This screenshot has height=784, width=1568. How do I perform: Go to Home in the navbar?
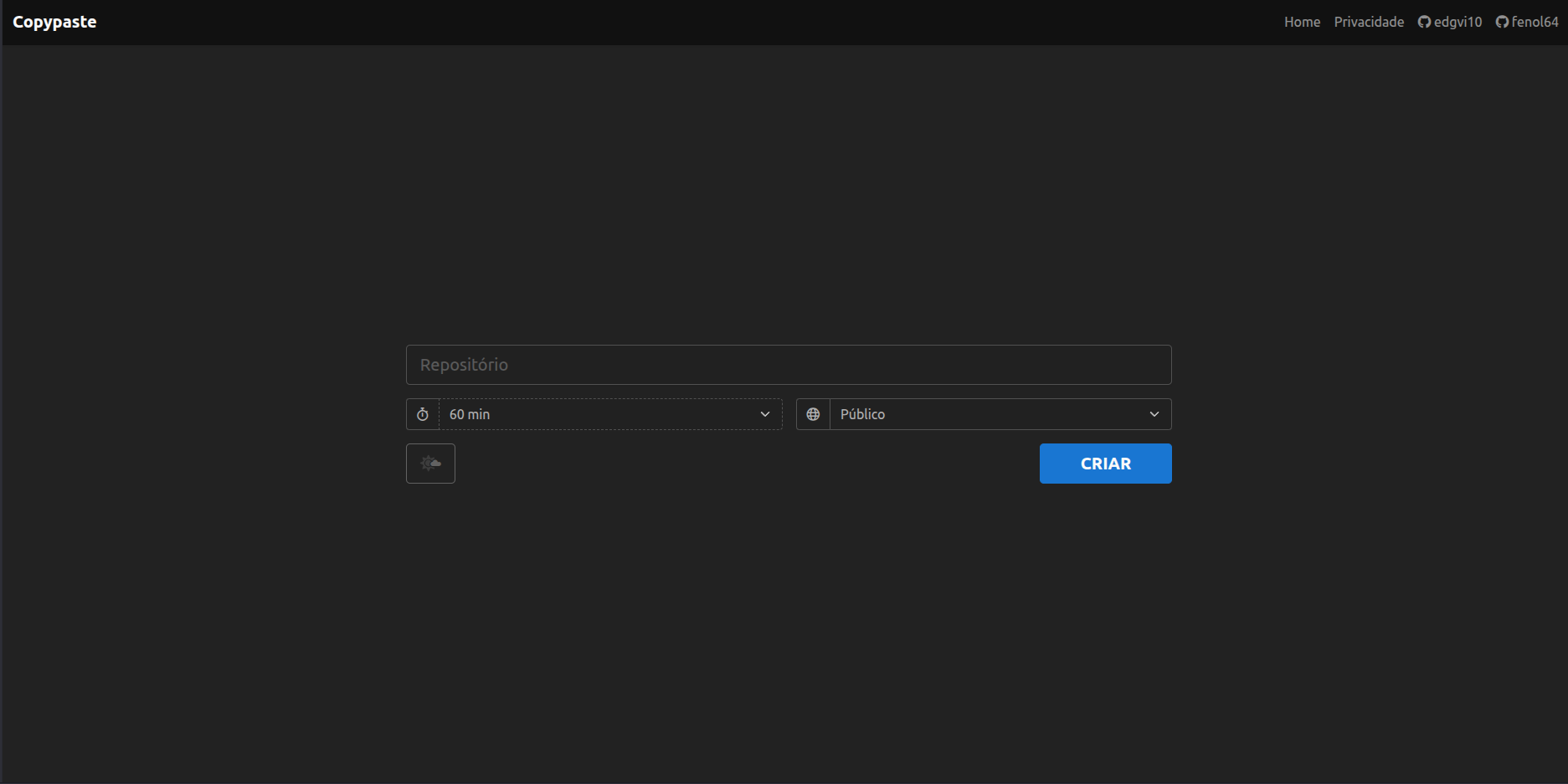(1302, 22)
